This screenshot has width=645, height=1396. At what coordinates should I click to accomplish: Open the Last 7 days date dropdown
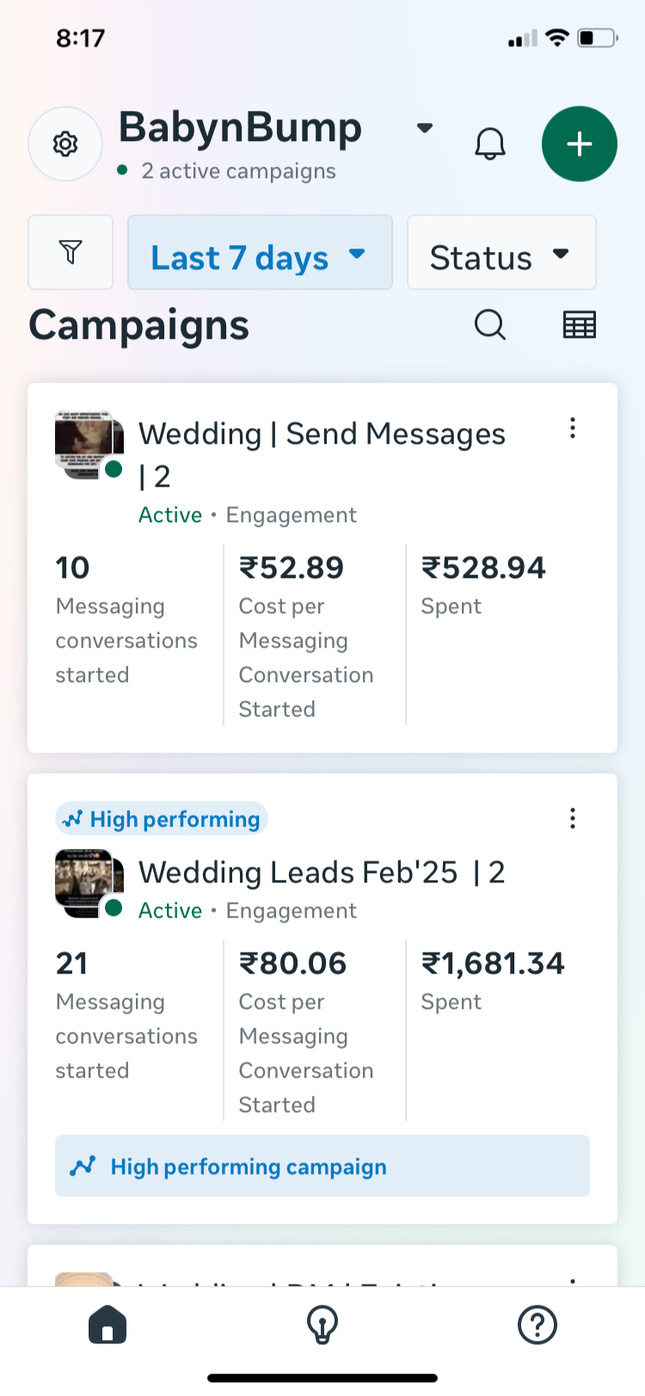259,253
